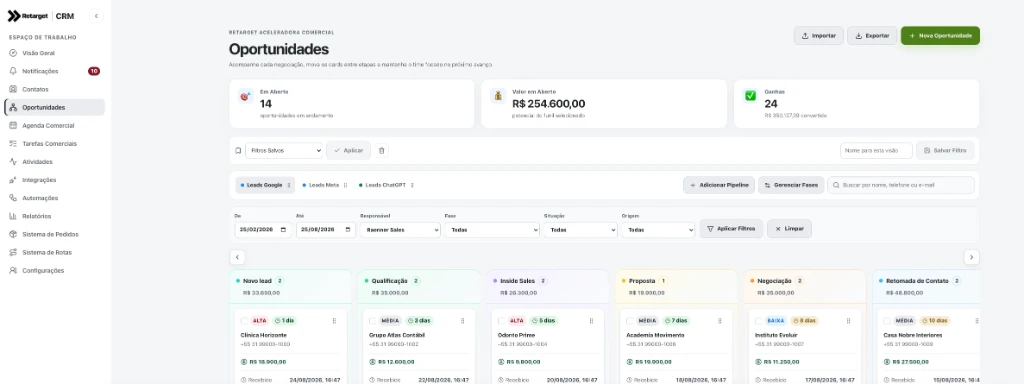The image size is (1024, 384).
Task: Click the handle on Leads Meta tab
Action: (345, 185)
